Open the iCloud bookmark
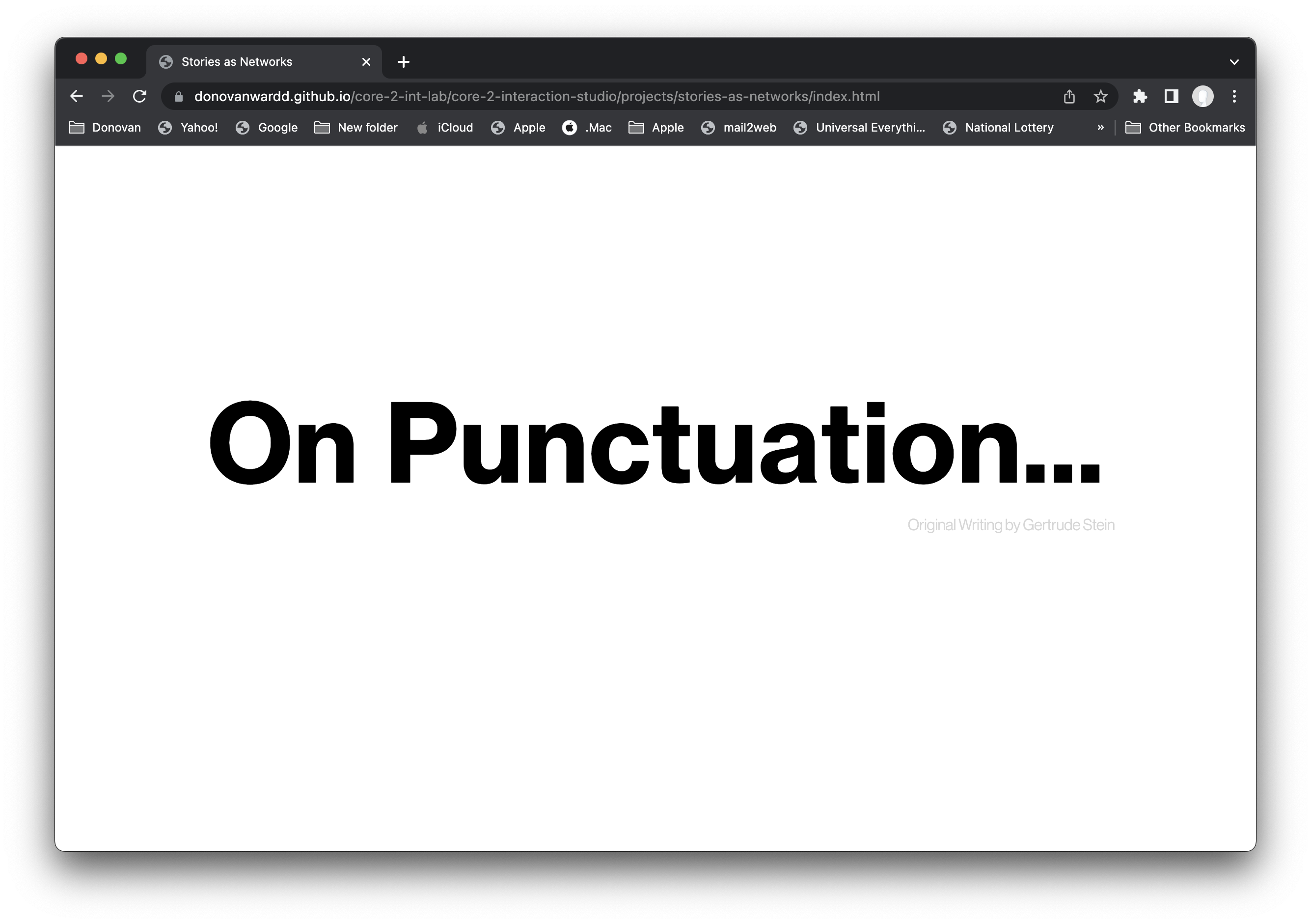This screenshot has height=924, width=1311. pos(445,127)
